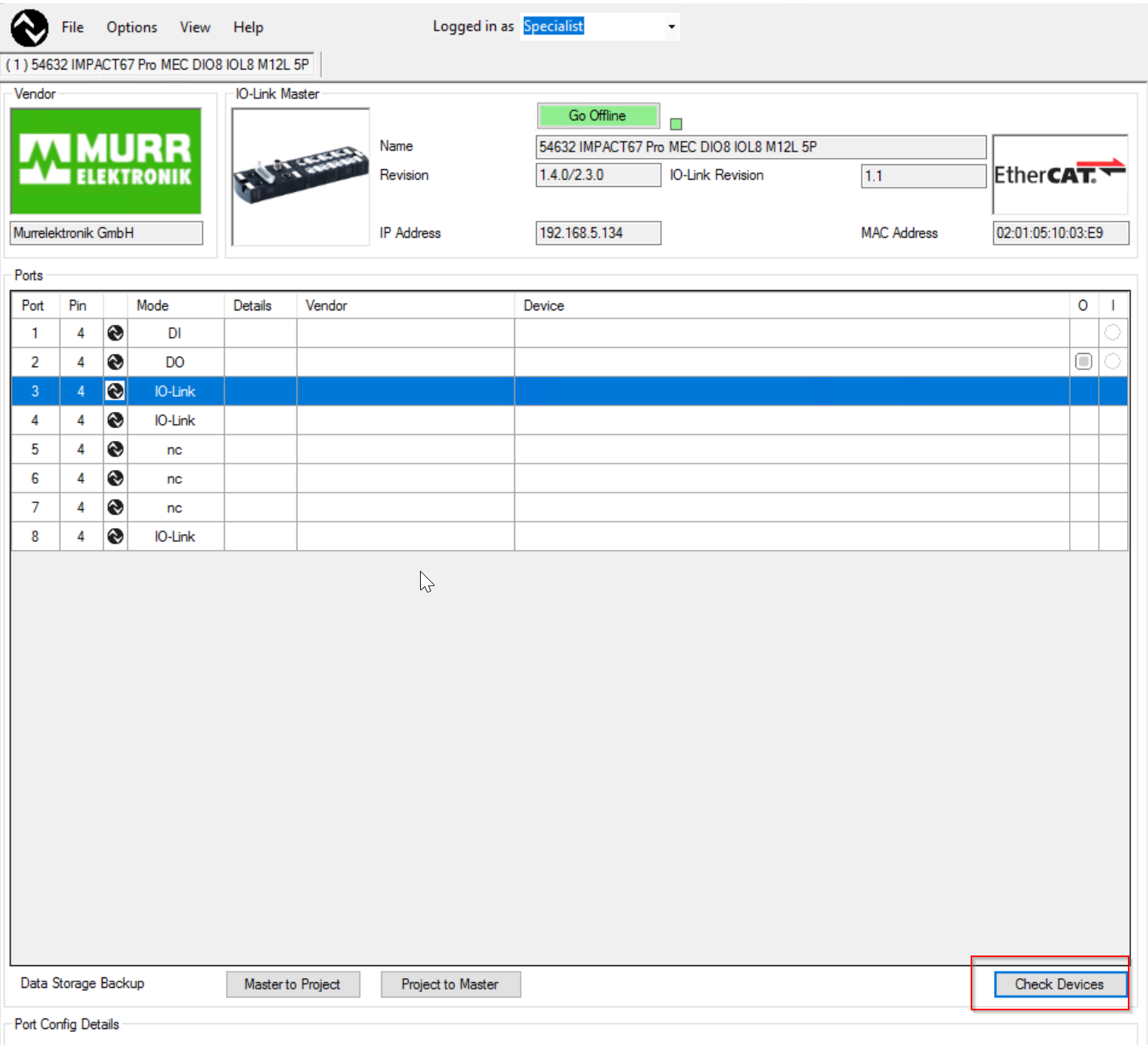Click port number 5 cell

pyautogui.click(x=35, y=449)
